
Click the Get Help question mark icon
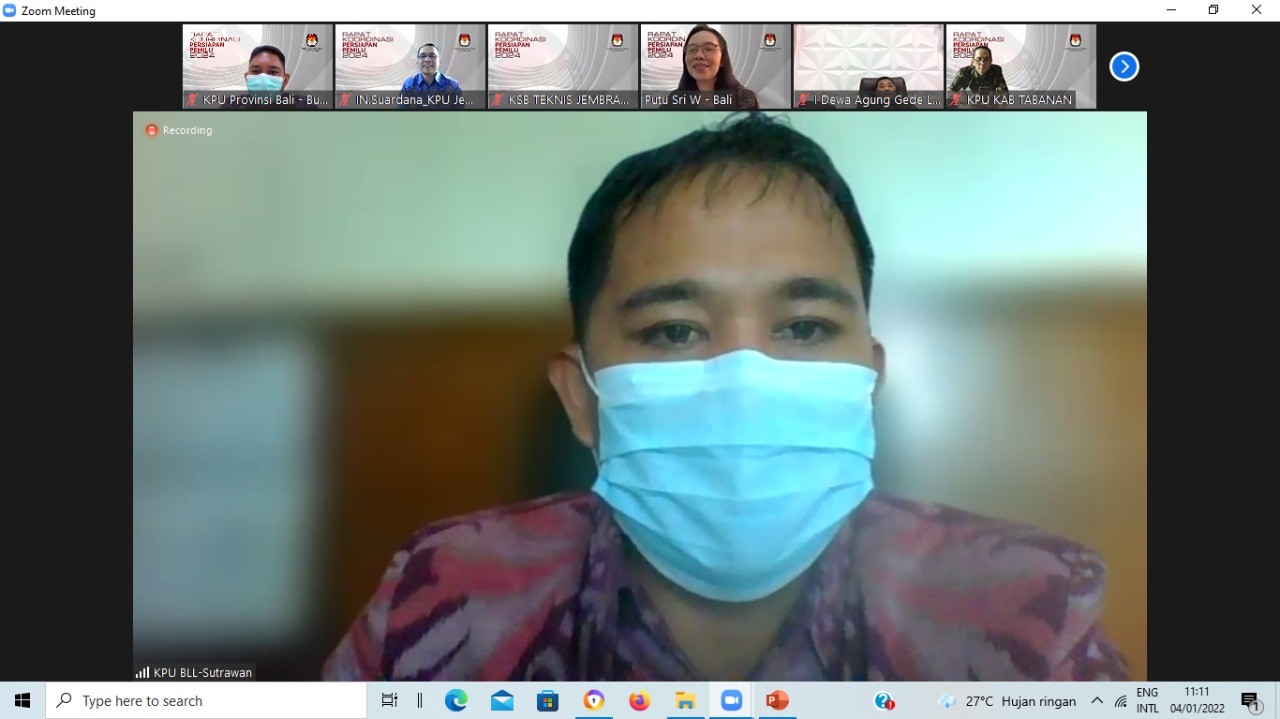tap(884, 701)
